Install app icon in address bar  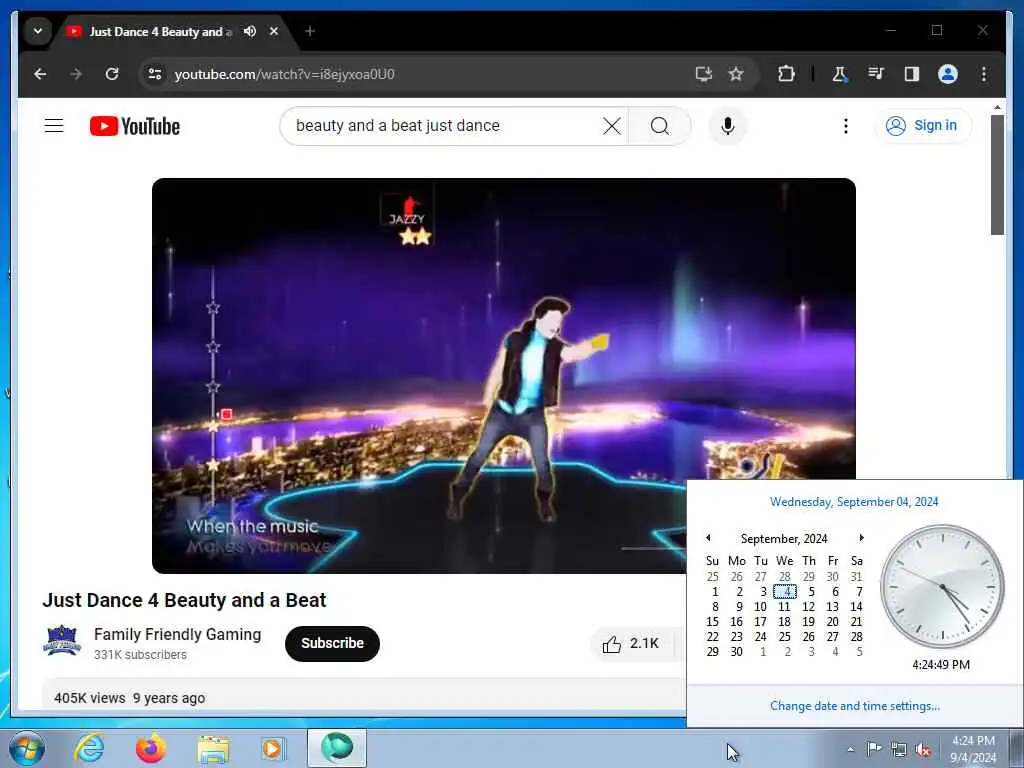coord(703,74)
